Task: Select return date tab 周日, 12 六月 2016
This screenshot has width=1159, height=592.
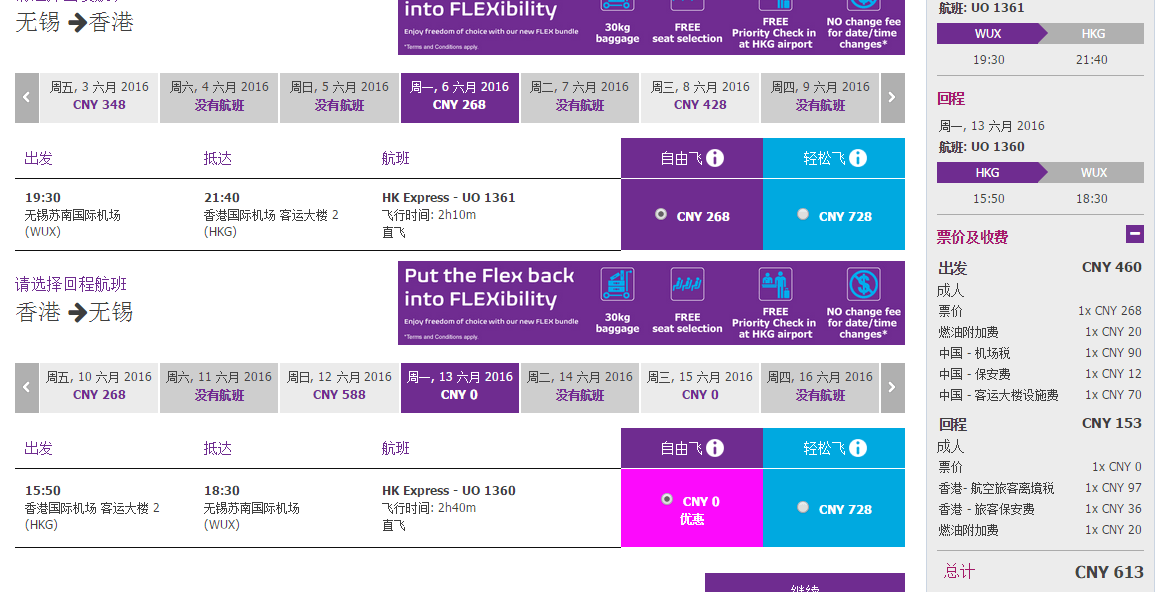Action: coord(339,387)
